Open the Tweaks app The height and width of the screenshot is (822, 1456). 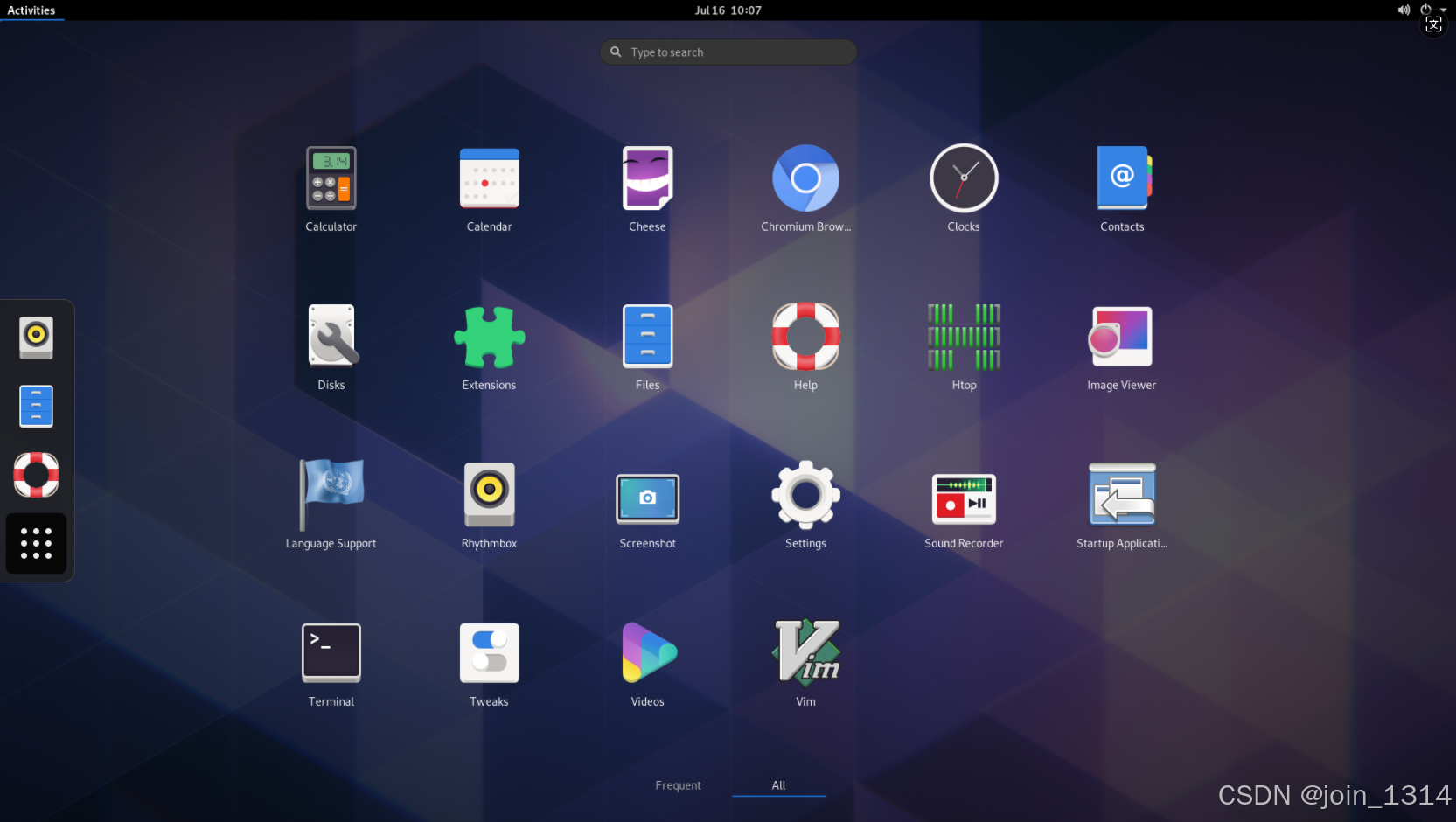[489, 653]
